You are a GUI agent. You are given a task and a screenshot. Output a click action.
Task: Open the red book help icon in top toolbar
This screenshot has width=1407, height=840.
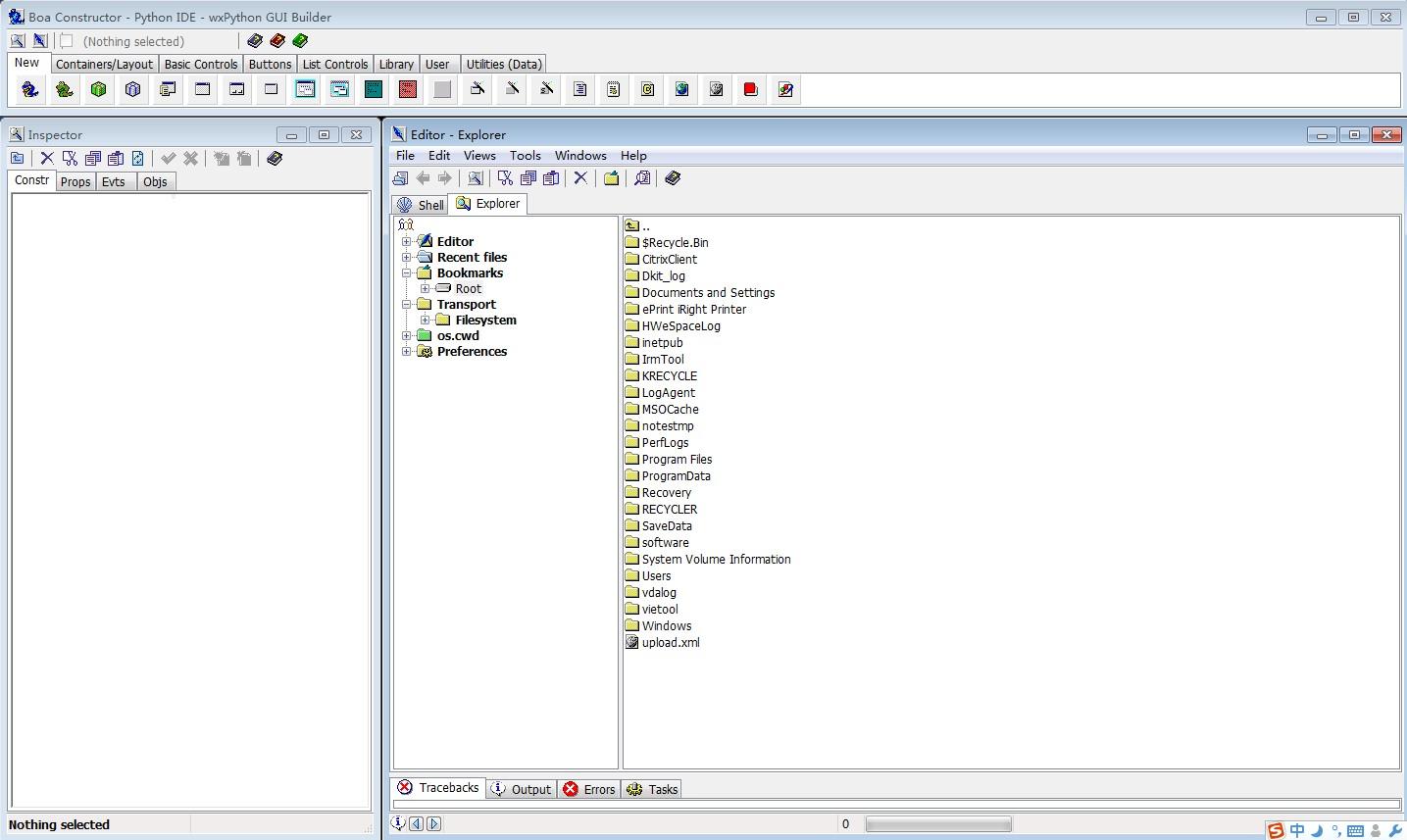pos(277,41)
